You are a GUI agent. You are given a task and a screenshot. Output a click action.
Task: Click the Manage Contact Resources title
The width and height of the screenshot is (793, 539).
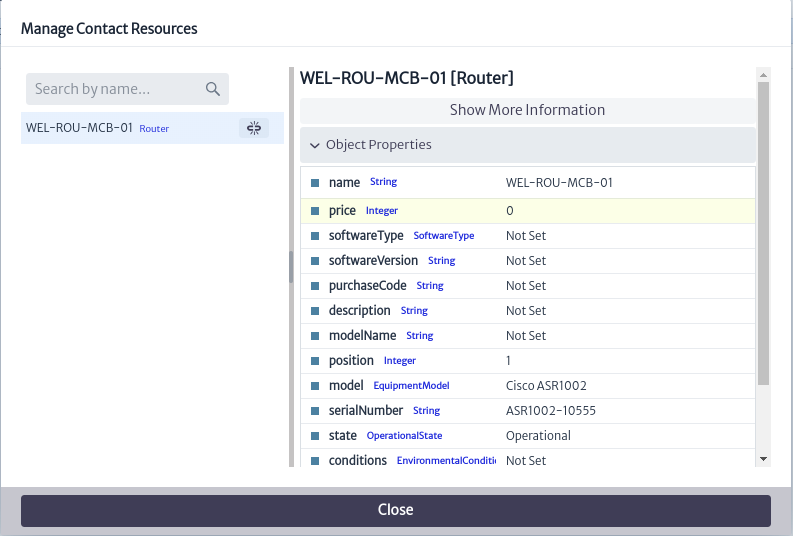[109, 29]
